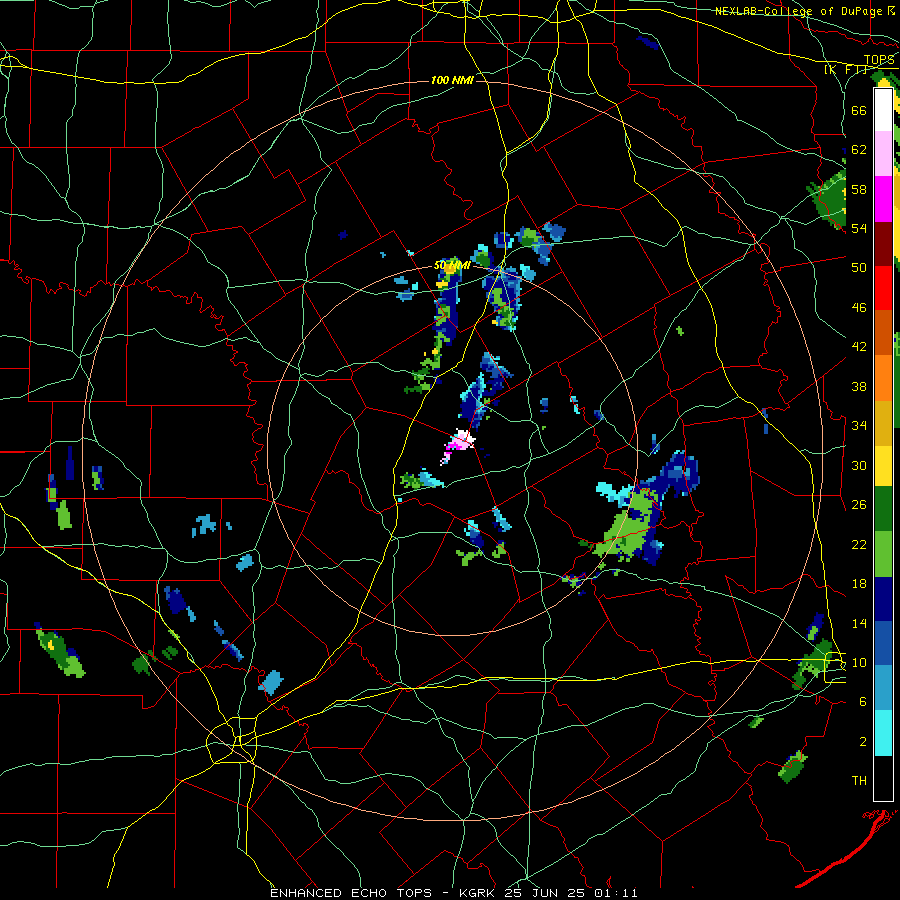The height and width of the screenshot is (900, 900).
Task: Pick the cyan legend swatch
Action: tap(883, 733)
